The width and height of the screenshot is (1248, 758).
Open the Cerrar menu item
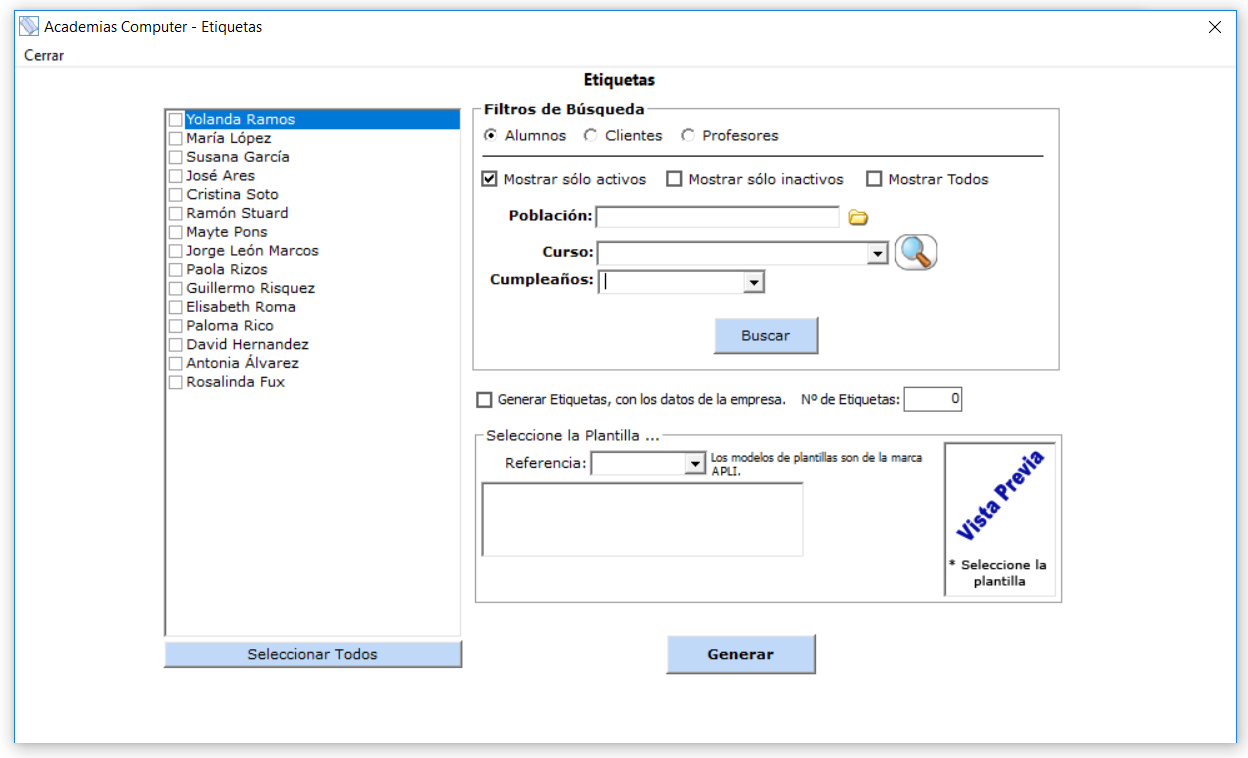click(x=44, y=56)
